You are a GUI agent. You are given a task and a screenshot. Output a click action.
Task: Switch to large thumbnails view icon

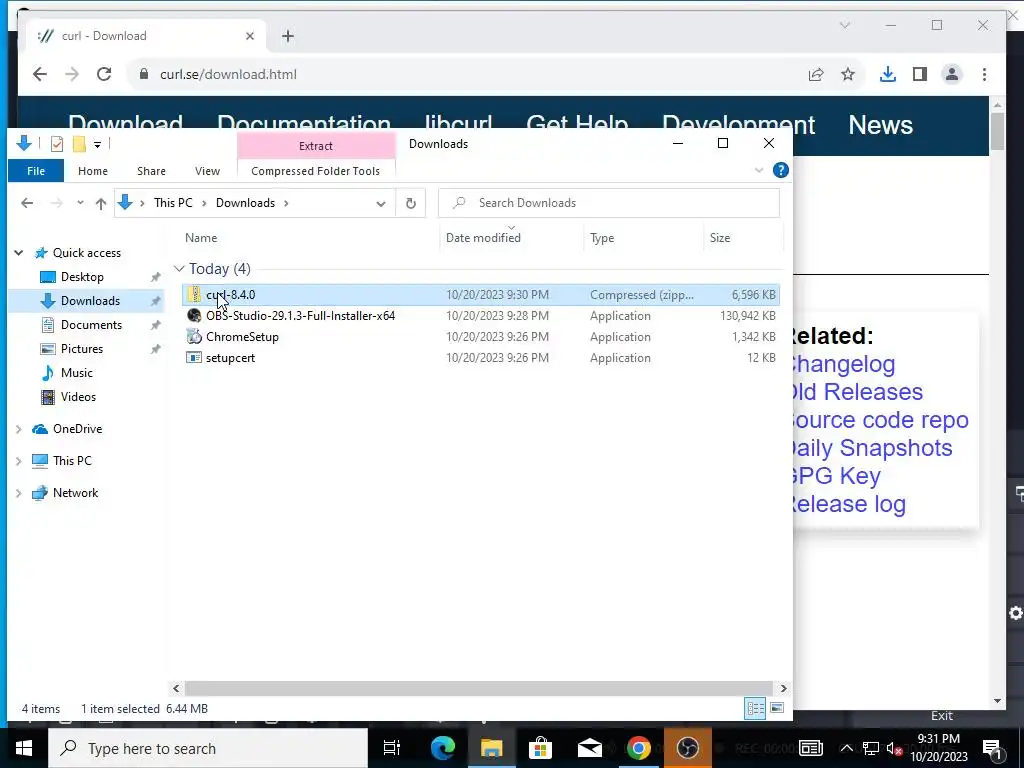[777, 709]
